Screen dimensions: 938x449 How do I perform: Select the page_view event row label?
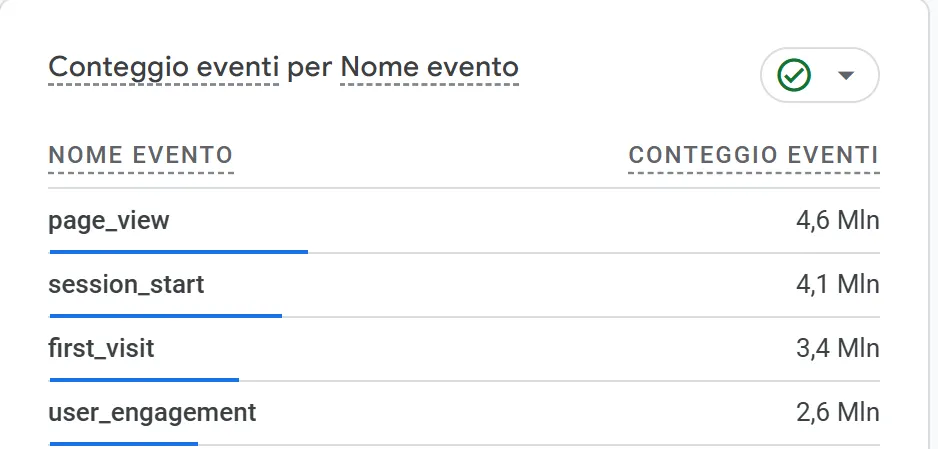(109, 220)
